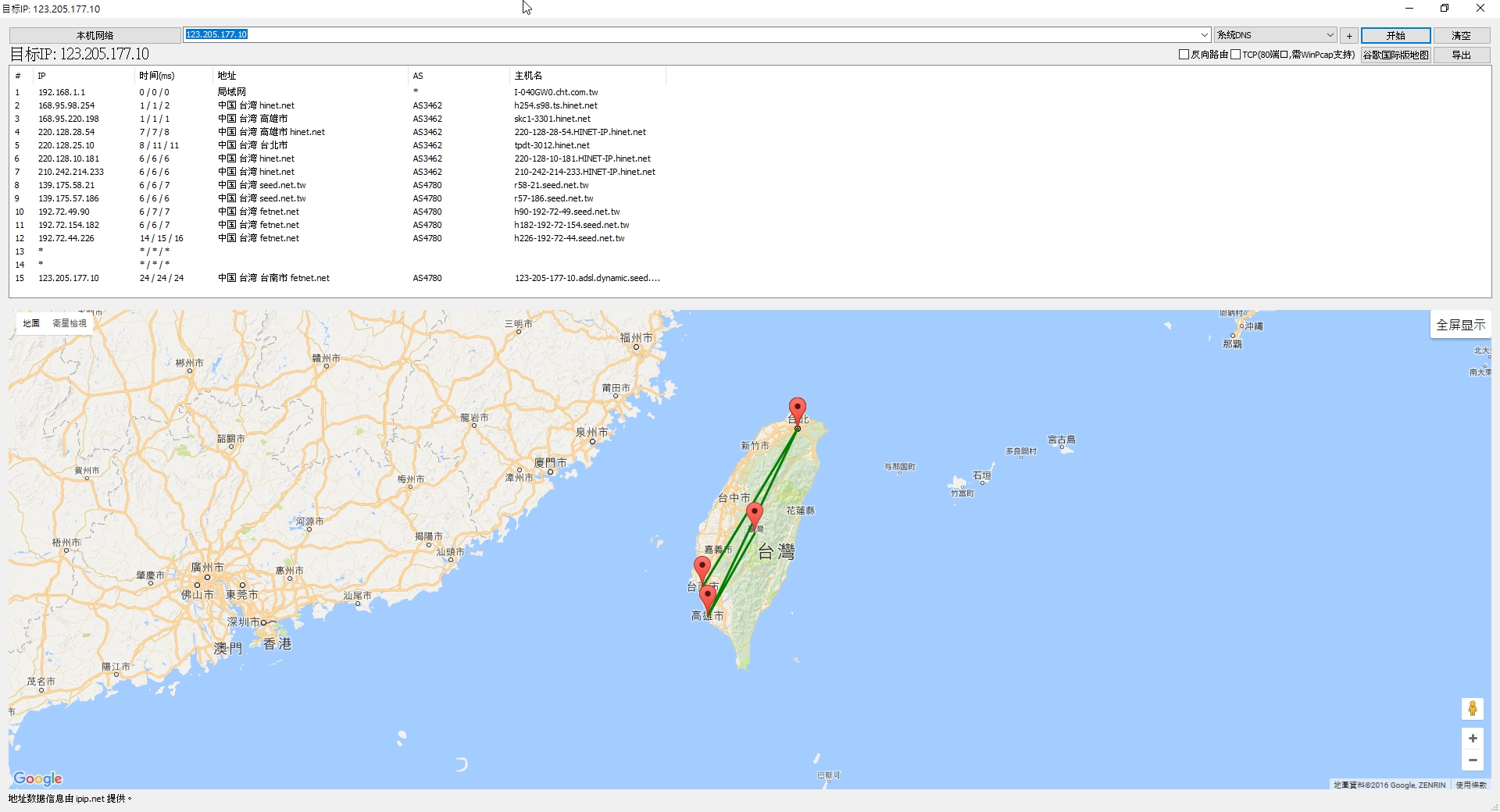The width and height of the screenshot is (1500, 812).
Task: Select hop row with IP 168.95.98.254
Action: pyautogui.click(x=338, y=105)
